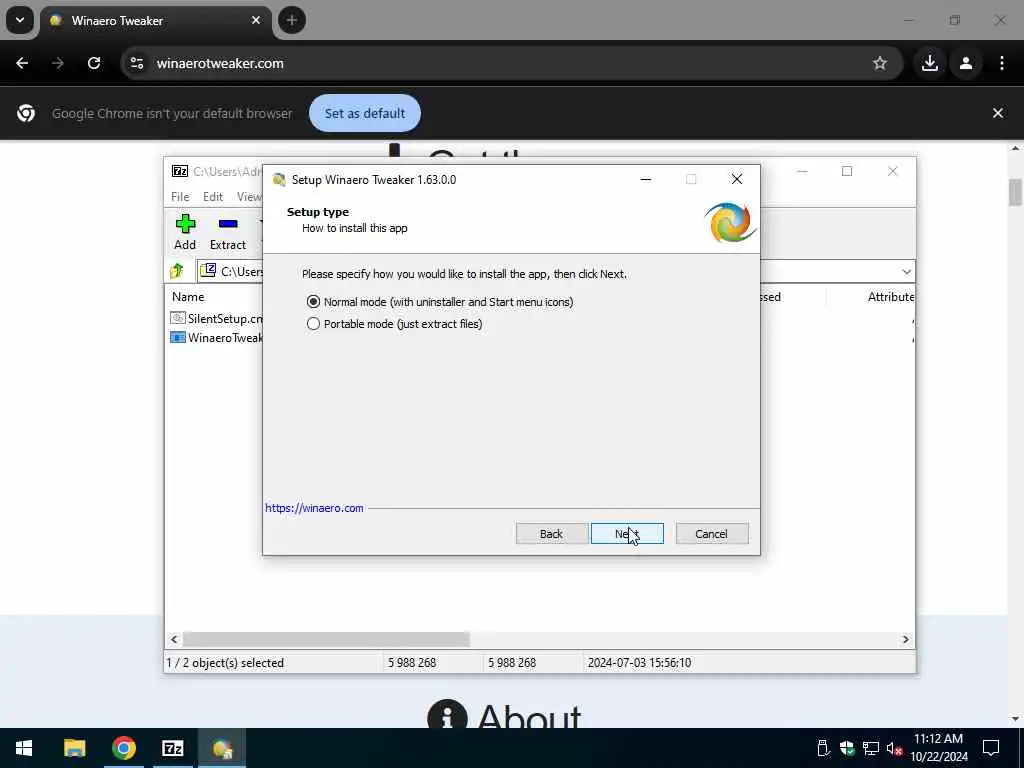Select Normal mode radio button
The width and height of the screenshot is (1024, 768).
pos(313,302)
